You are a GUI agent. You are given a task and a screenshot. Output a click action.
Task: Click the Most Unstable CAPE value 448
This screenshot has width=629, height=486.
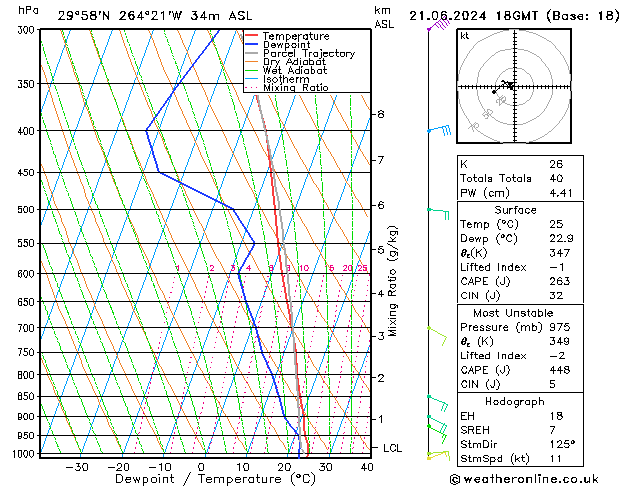point(560,370)
